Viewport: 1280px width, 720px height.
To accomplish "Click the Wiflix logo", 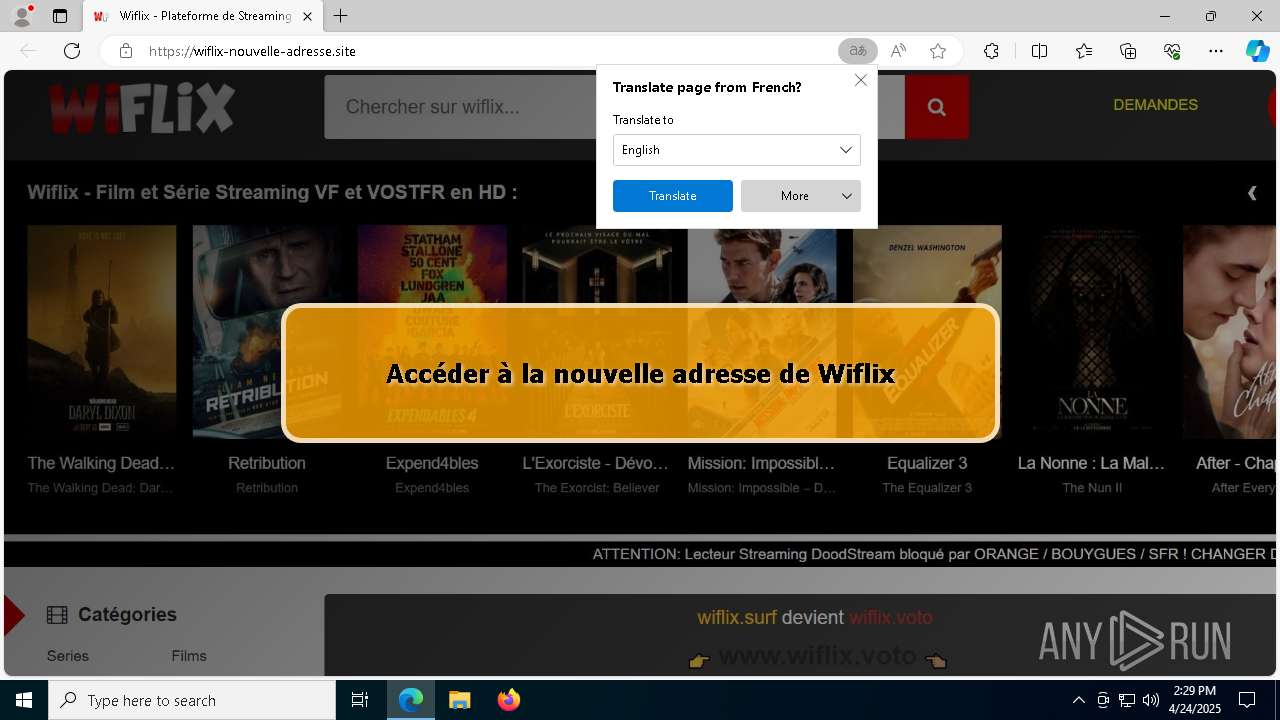I will [x=142, y=107].
